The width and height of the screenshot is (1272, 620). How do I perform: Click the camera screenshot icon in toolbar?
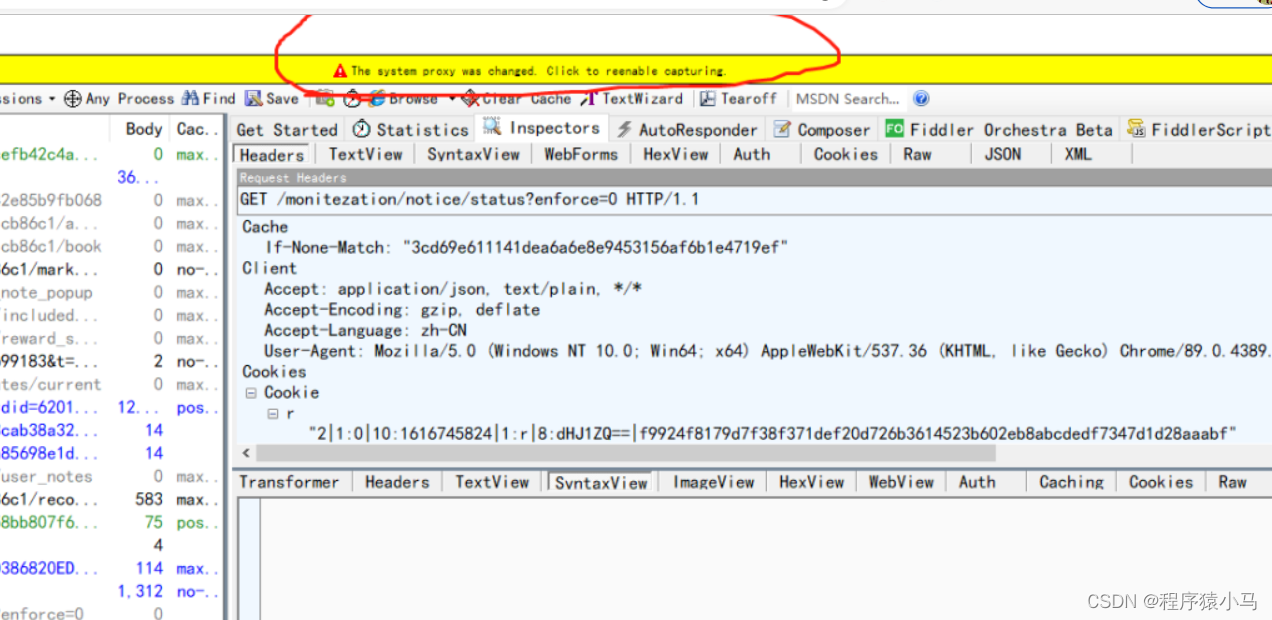324,98
